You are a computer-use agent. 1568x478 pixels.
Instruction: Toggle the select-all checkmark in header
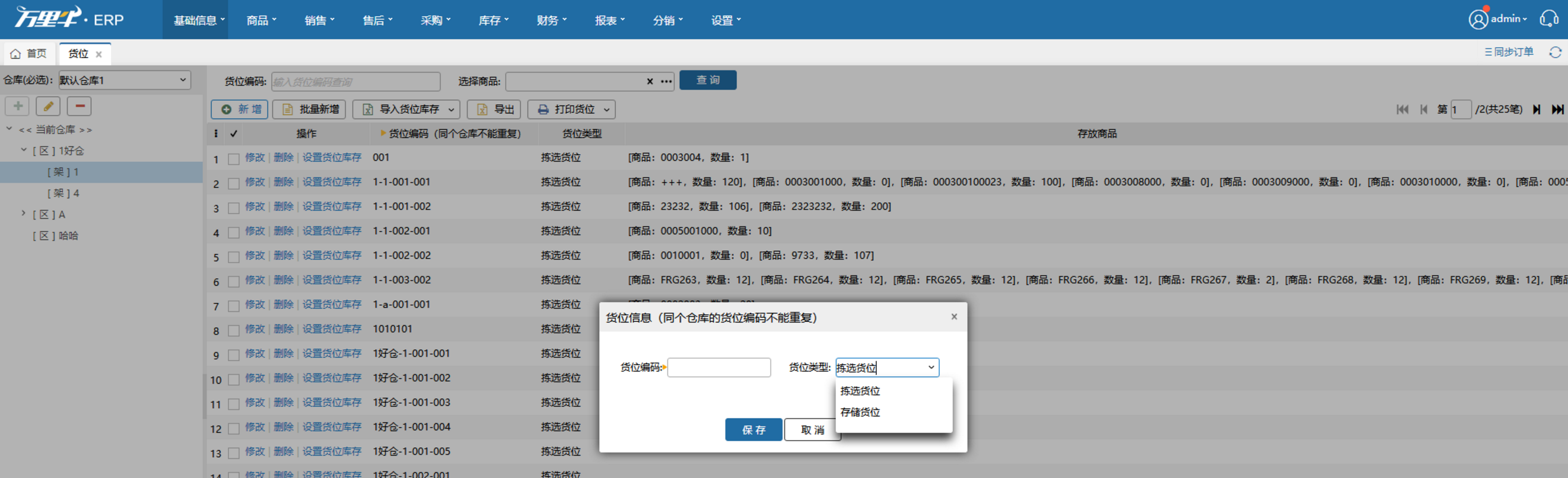tap(234, 134)
